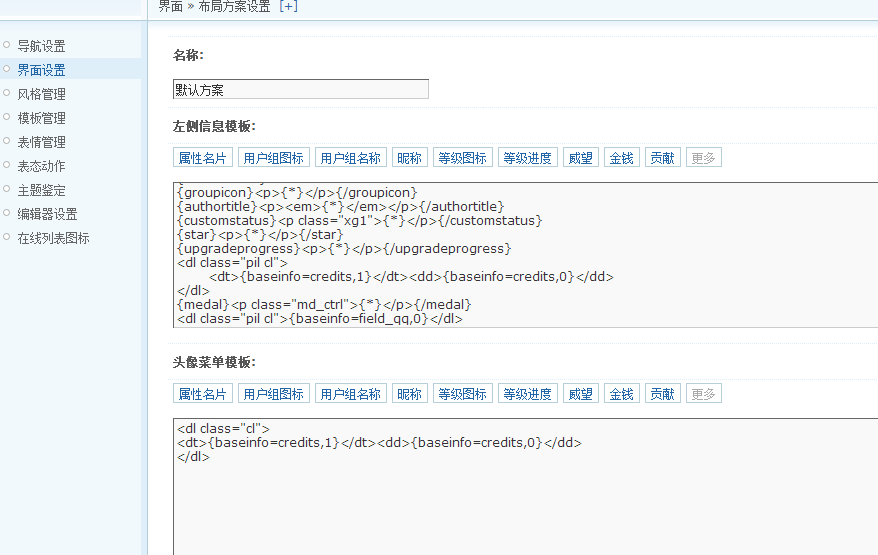Open 主题鉴定 sidebar item
Image resolution: width=878 pixels, height=555 pixels.
(41, 190)
